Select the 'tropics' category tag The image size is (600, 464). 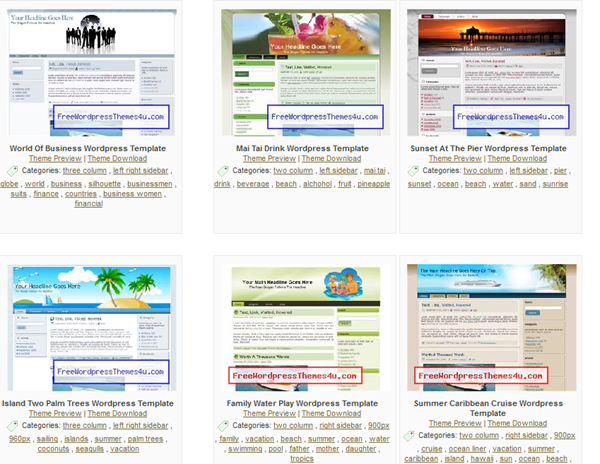(302, 459)
